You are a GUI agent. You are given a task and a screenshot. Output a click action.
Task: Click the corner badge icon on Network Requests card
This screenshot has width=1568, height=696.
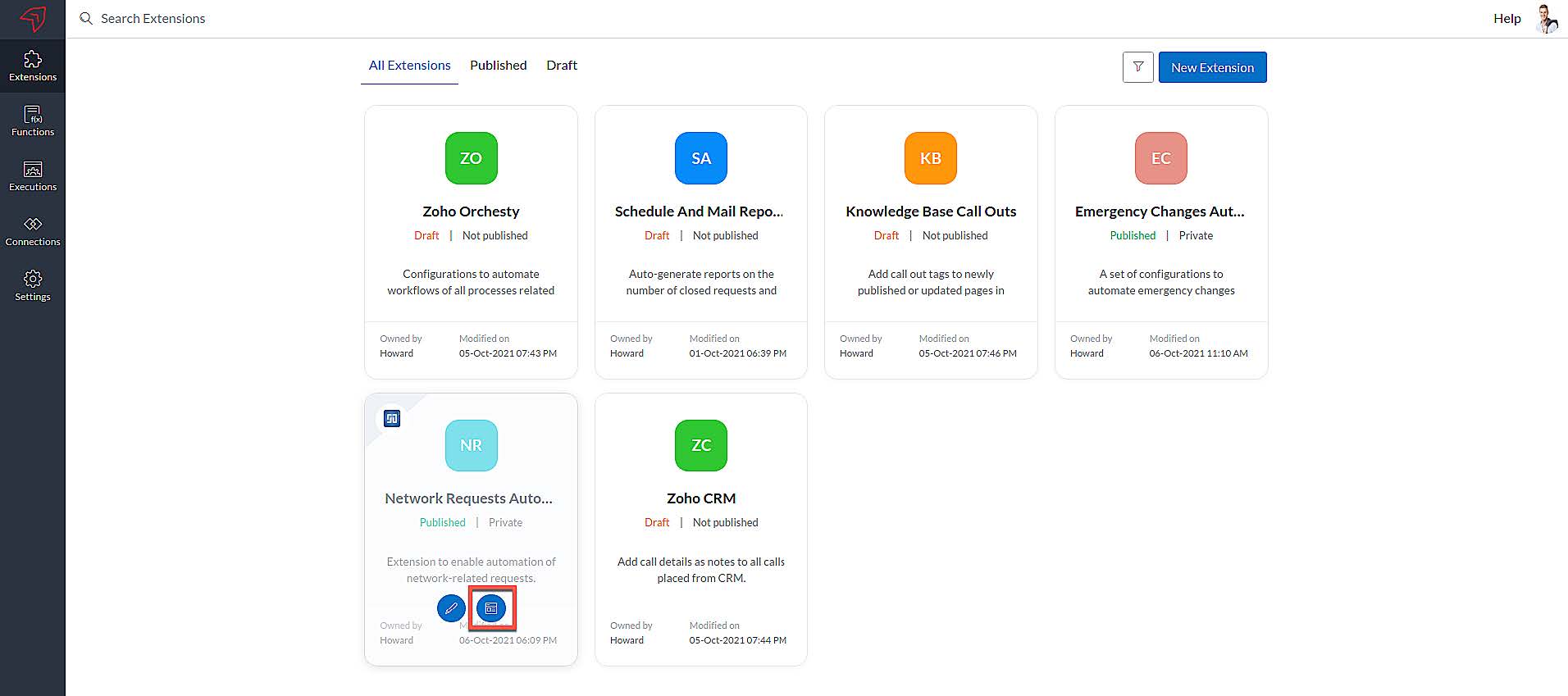[392, 419]
